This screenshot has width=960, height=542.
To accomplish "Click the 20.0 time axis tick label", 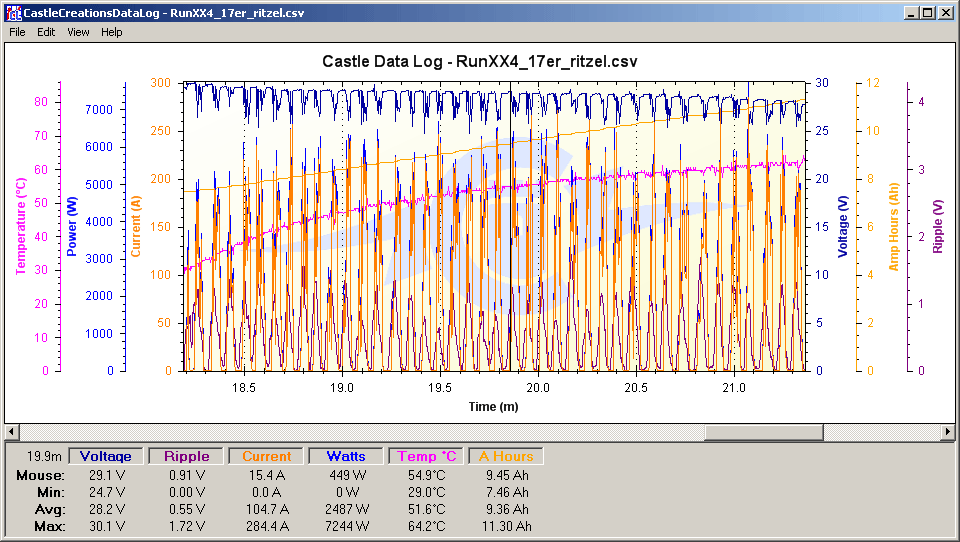I will point(538,388).
